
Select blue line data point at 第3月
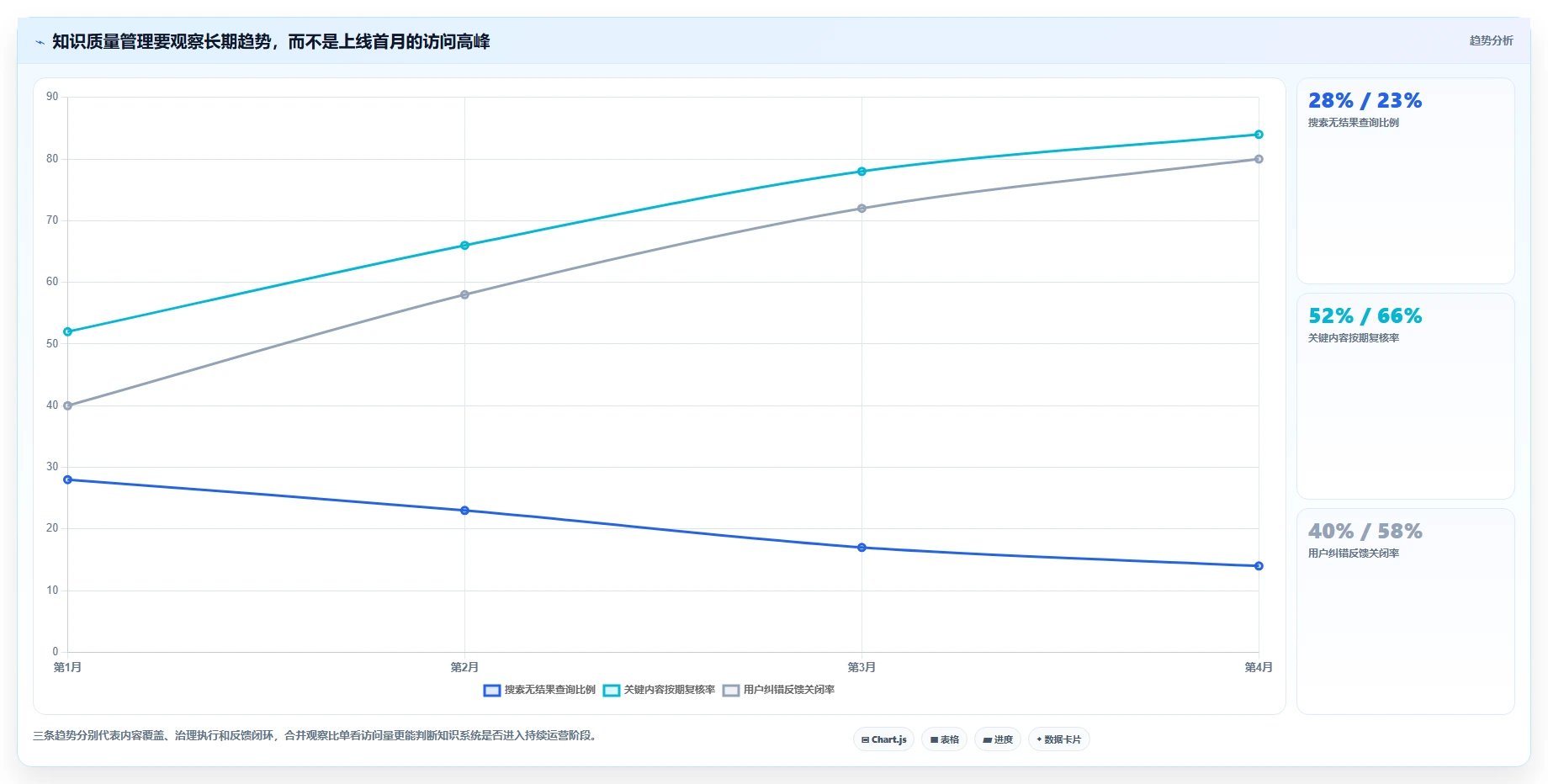coord(861,548)
